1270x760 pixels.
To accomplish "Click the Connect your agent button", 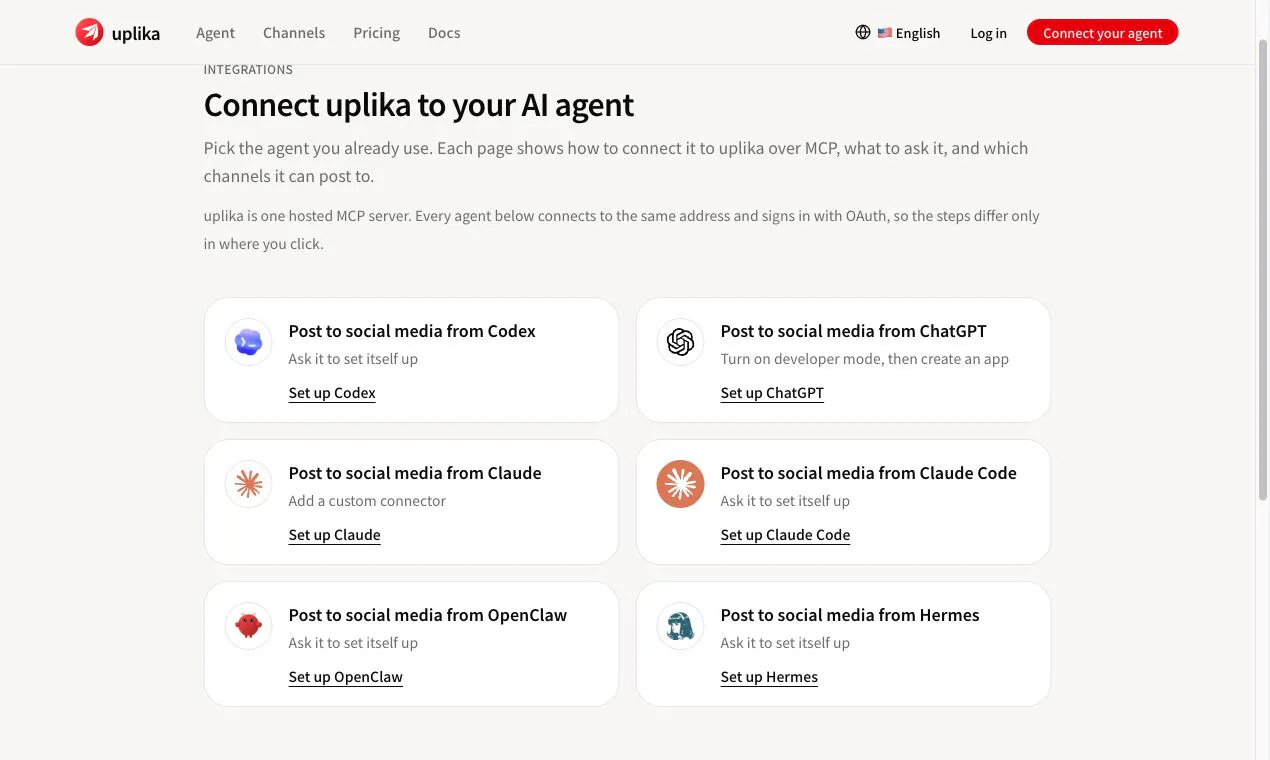I will [x=1102, y=33].
